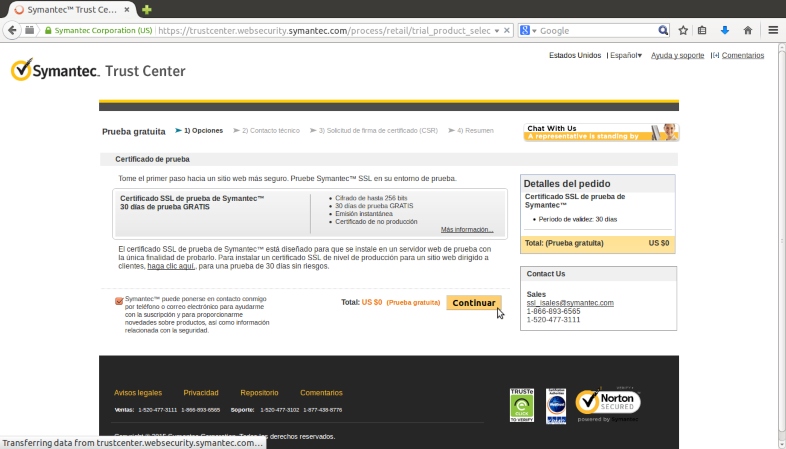
Task: Open the Ayuda y soporte link
Action: click(x=677, y=55)
